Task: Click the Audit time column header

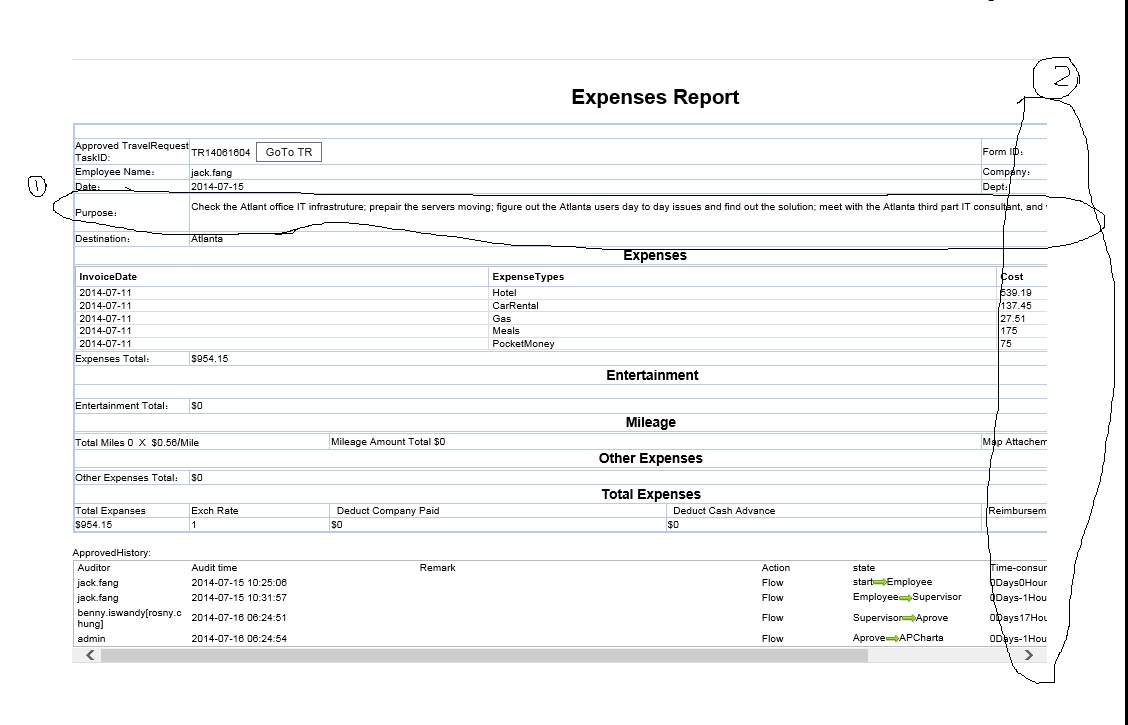Action: tap(214, 567)
